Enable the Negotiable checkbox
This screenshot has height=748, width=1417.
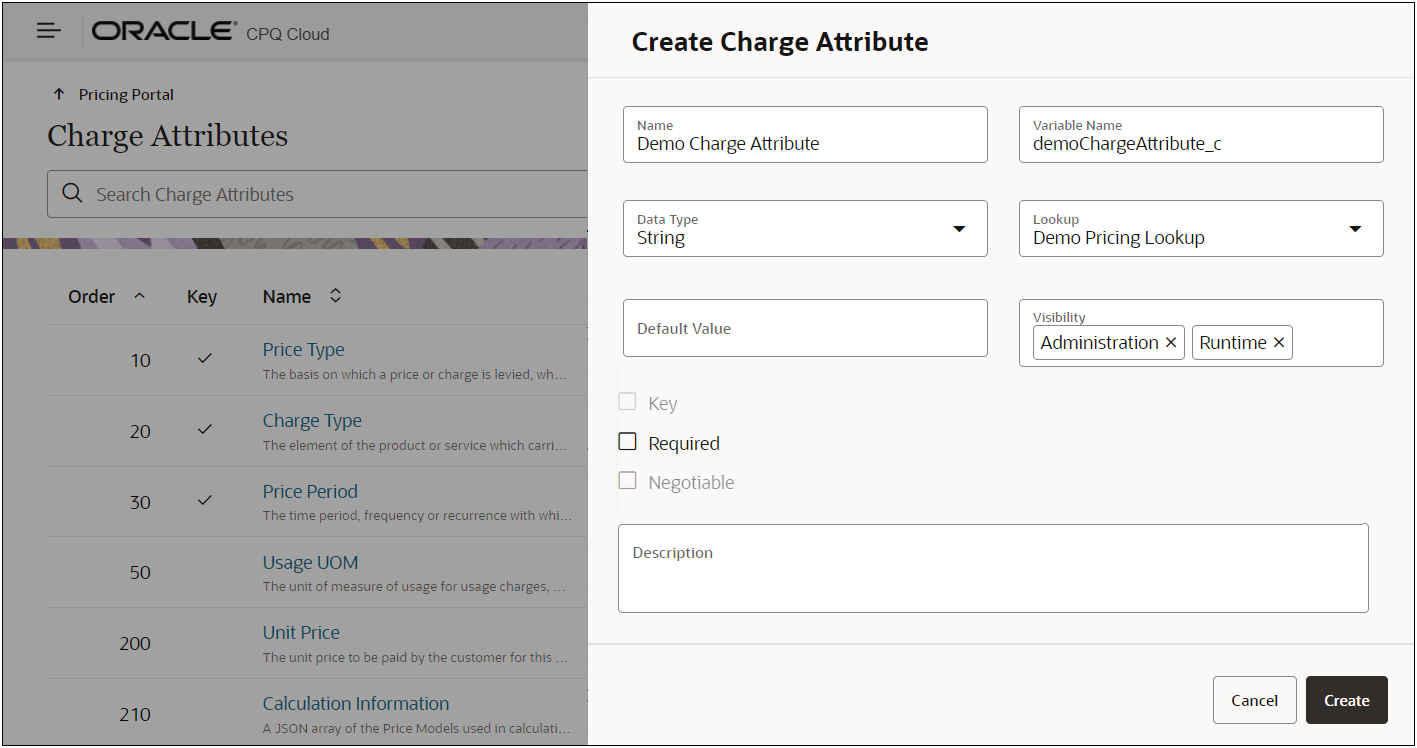click(x=628, y=481)
